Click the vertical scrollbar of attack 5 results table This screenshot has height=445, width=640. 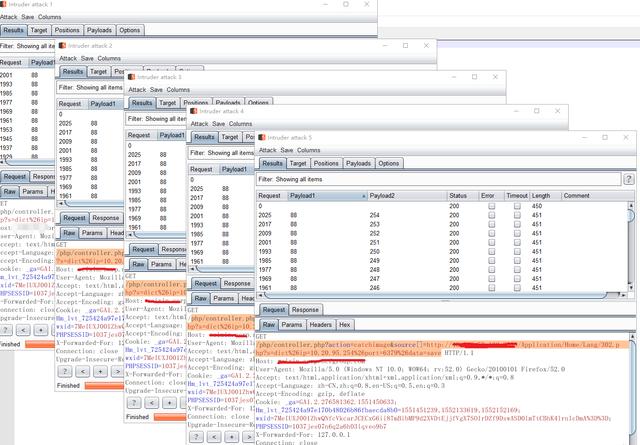click(631, 245)
